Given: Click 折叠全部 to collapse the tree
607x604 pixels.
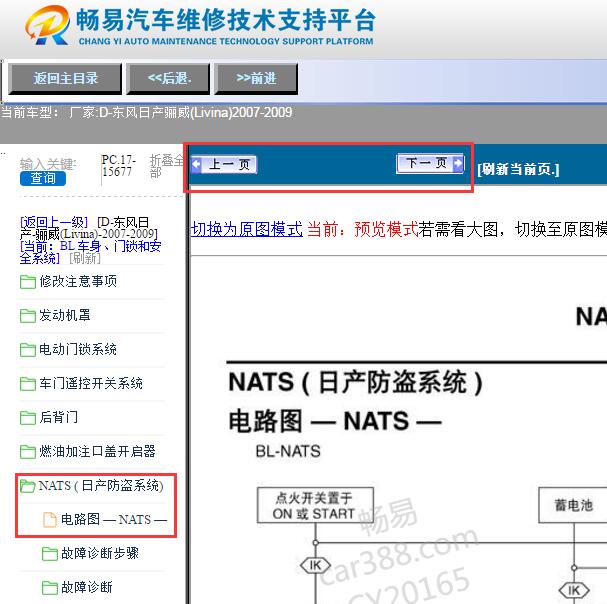Looking at the screenshot, I should [166, 166].
